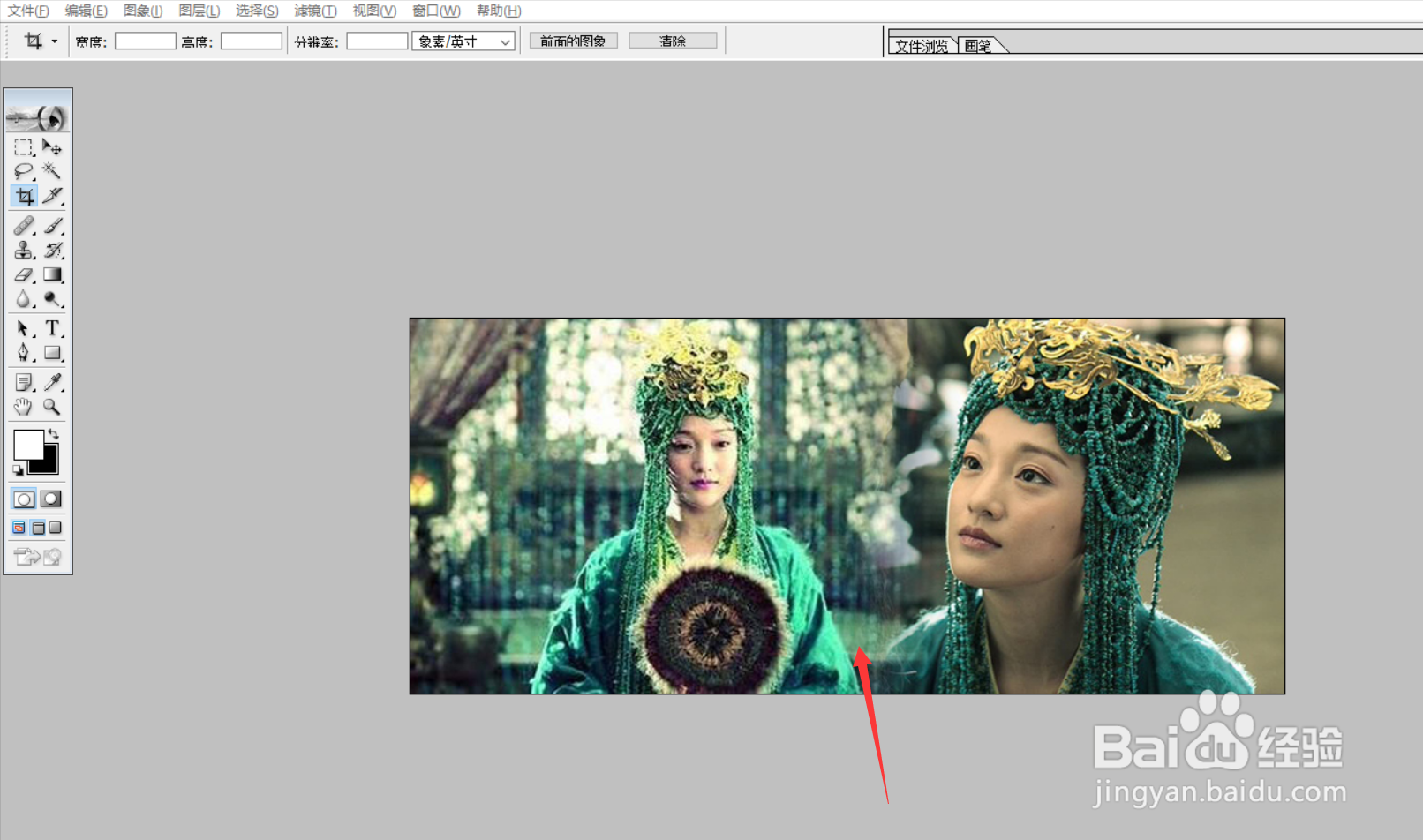Select the Move tool
Screen dimensions: 1423x840
[52, 146]
